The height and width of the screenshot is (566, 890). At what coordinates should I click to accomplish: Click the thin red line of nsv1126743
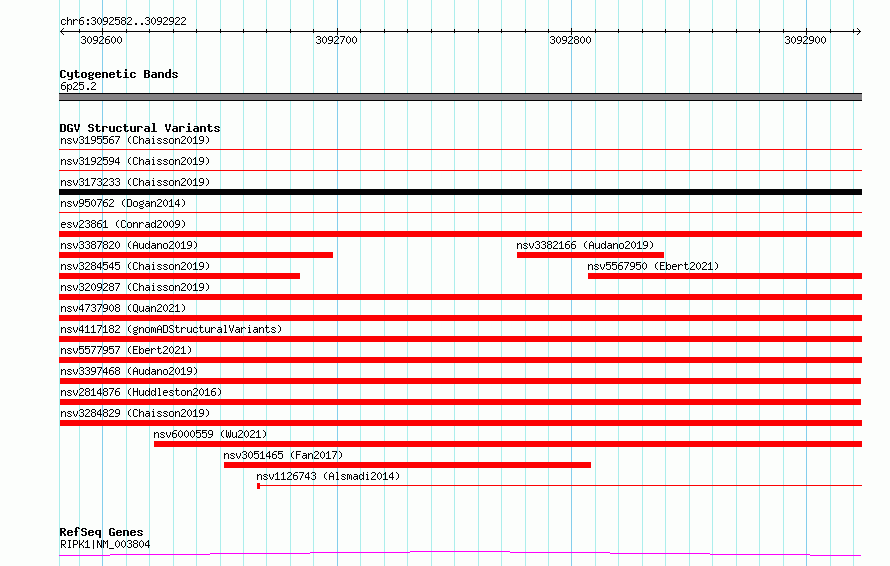click(560, 486)
